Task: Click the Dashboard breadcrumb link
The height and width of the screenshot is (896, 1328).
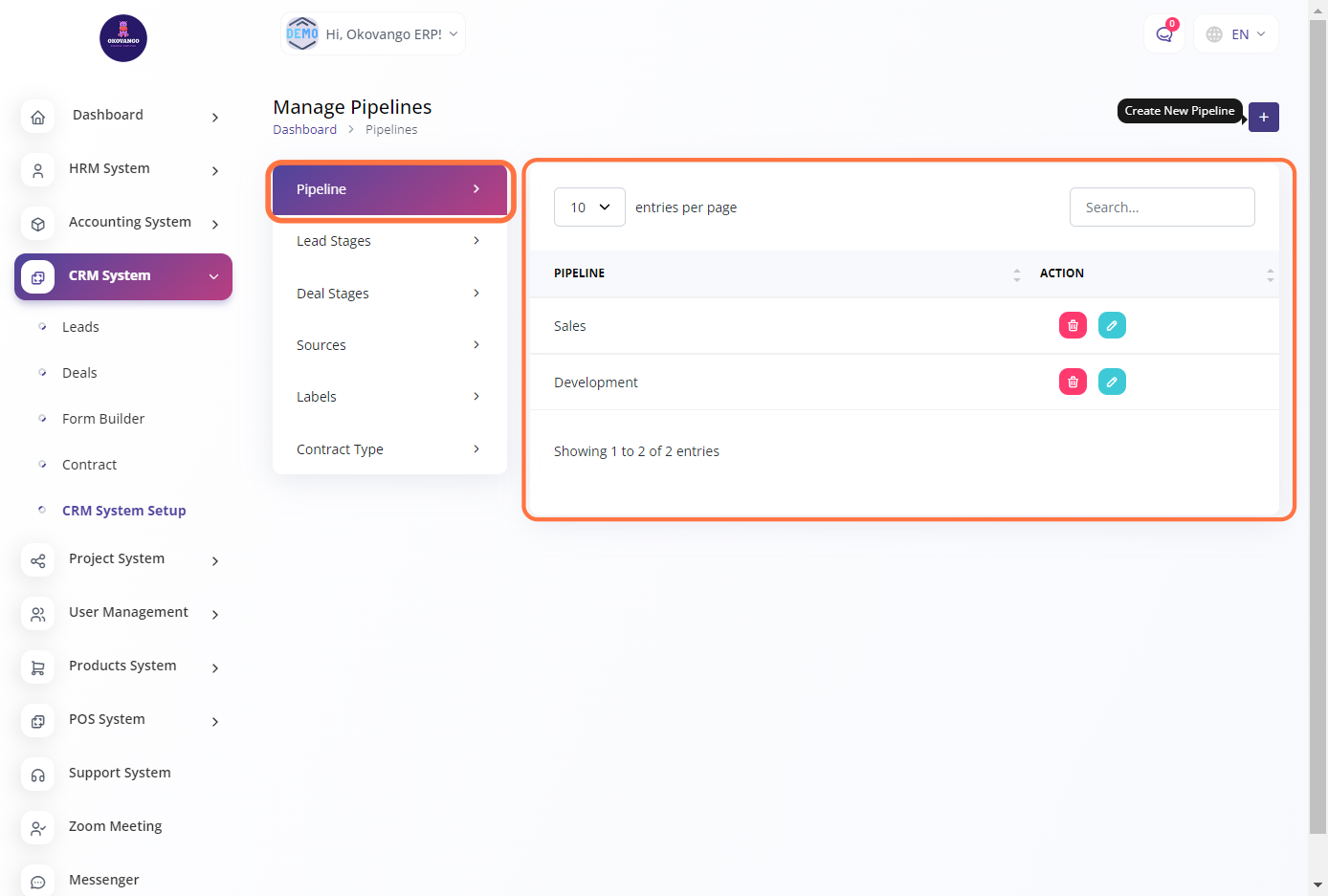Action: [x=304, y=130]
